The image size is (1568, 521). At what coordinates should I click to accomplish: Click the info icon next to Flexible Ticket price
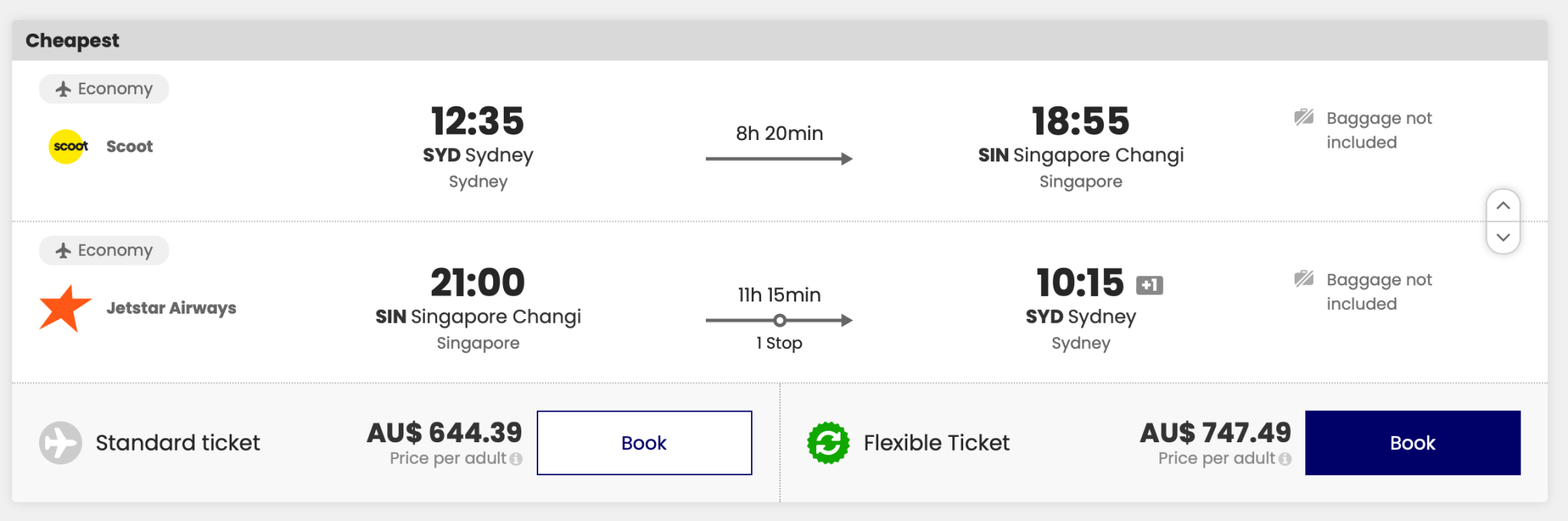(1286, 460)
